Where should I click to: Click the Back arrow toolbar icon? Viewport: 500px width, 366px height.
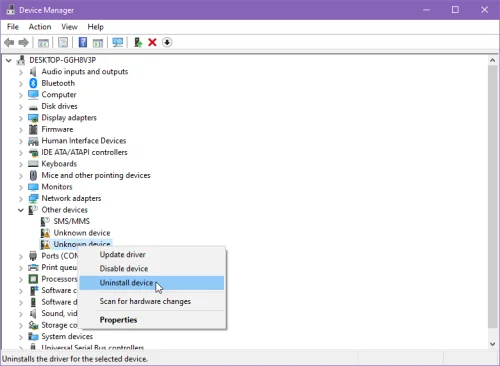pyautogui.click(x=9, y=42)
